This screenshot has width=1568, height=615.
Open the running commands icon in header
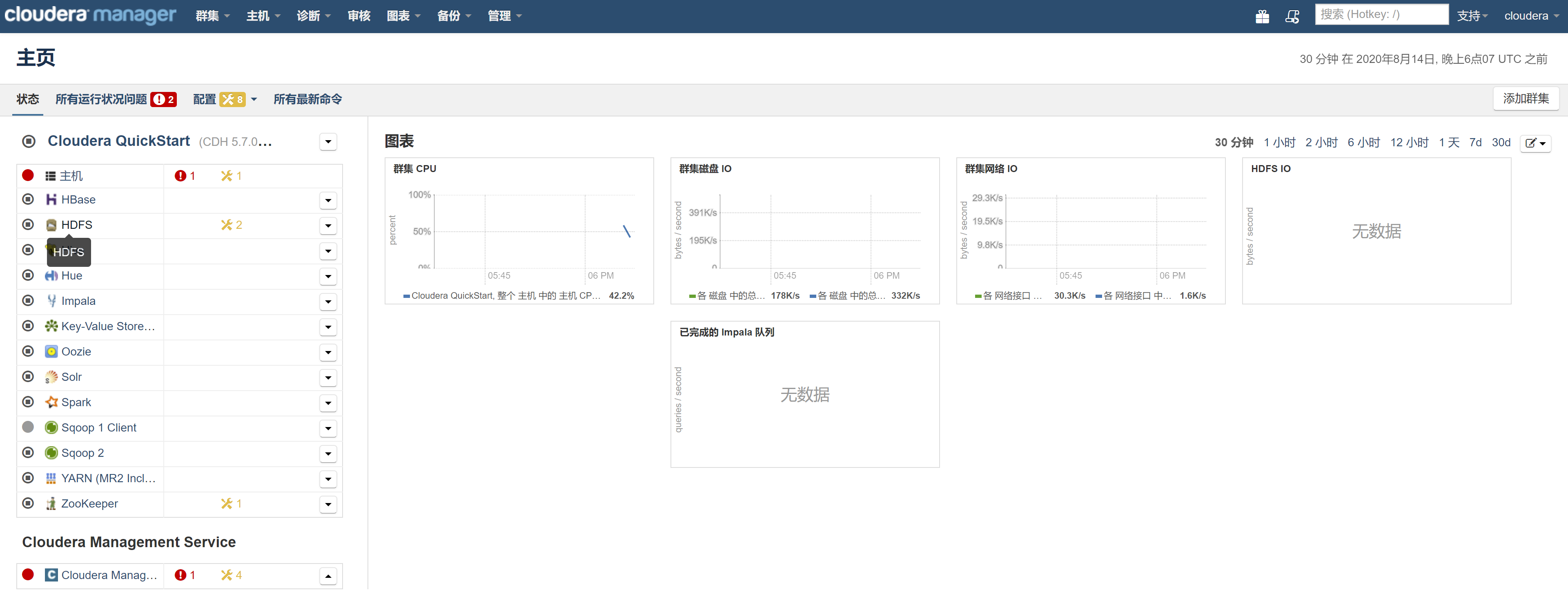[1292, 16]
